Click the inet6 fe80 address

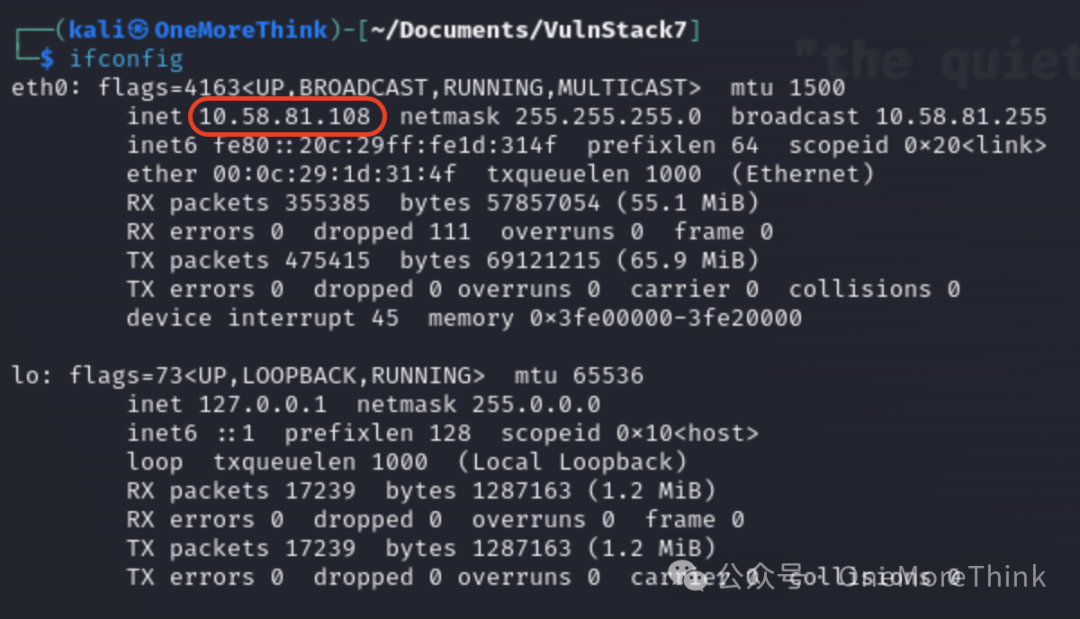coord(385,145)
